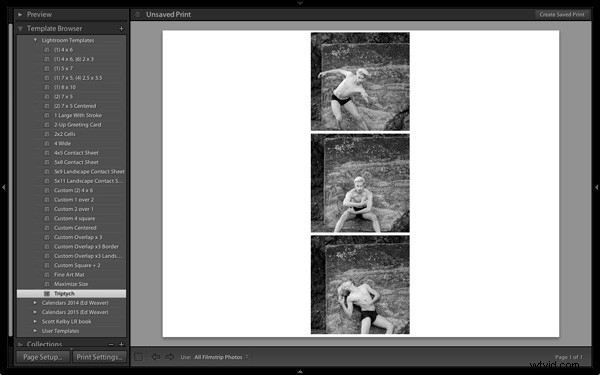The width and height of the screenshot is (600, 375).
Task: Expand the User Templates folder
Action: point(35,331)
